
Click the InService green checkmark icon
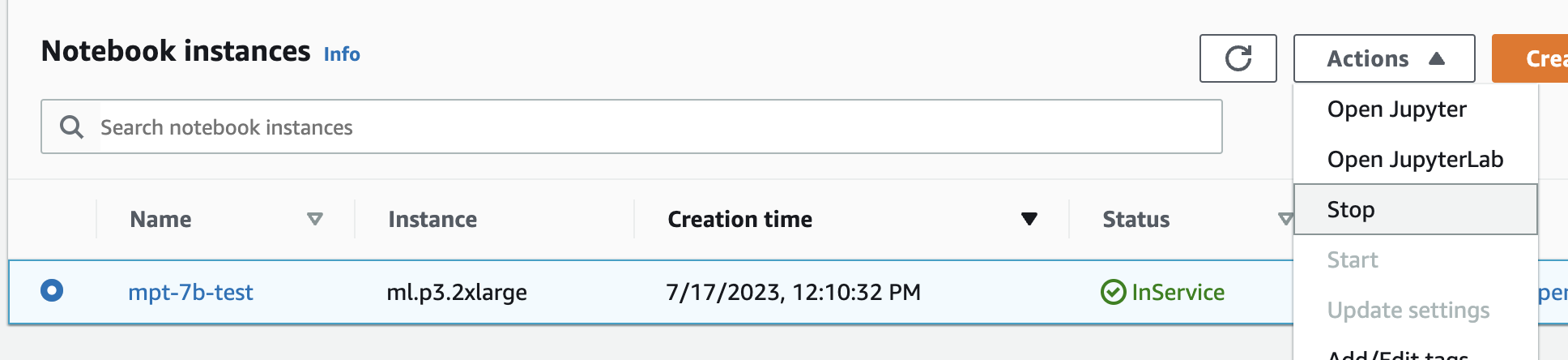(x=1114, y=292)
